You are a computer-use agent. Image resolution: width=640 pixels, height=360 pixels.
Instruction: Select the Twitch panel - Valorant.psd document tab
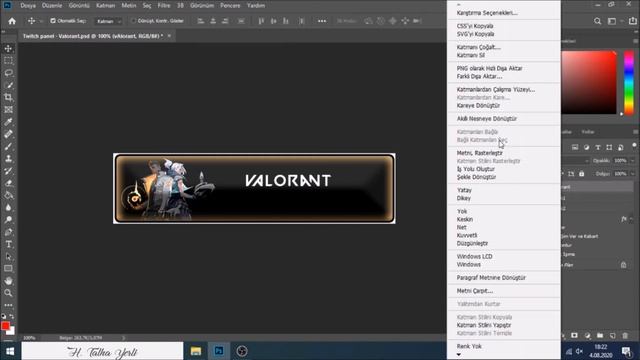(x=93, y=36)
